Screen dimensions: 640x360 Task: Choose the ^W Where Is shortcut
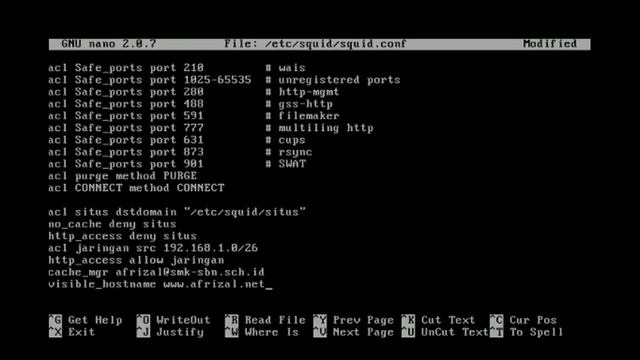[x=262, y=332]
